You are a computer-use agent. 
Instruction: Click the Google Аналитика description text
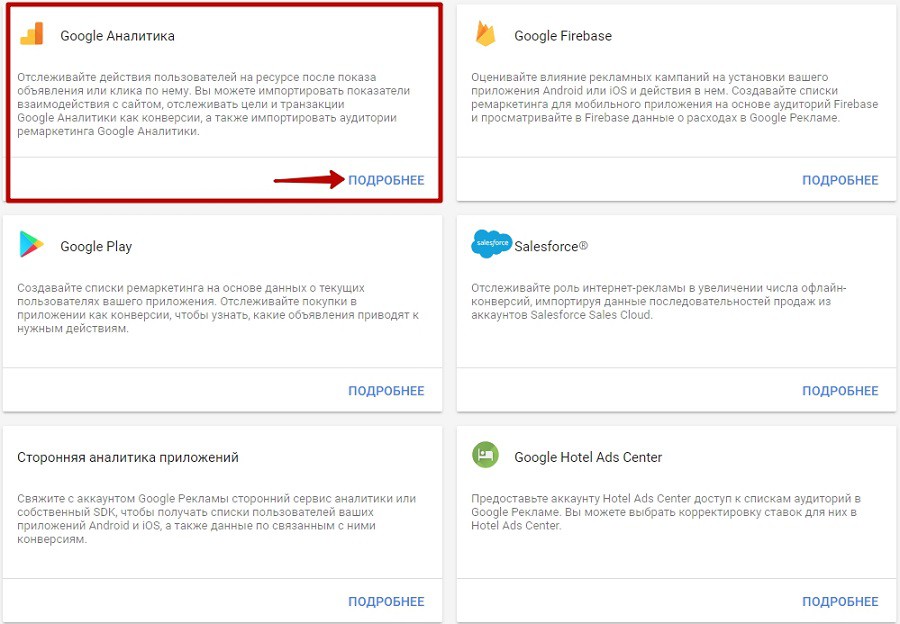coord(214,104)
